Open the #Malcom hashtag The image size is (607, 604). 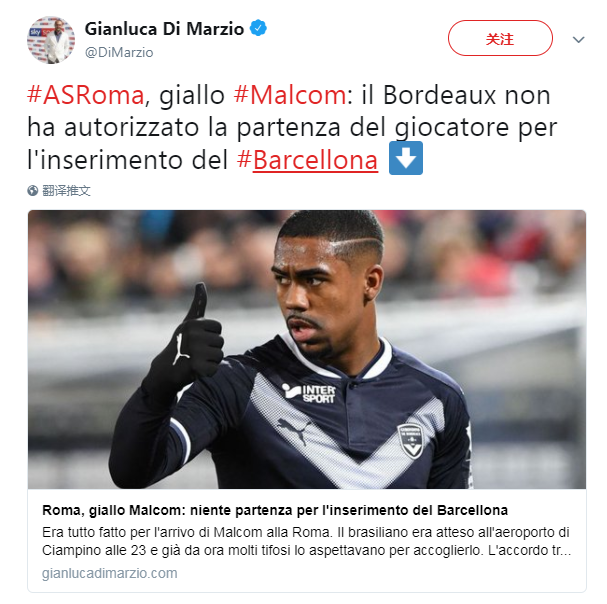pyautogui.click(x=290, y=95)
